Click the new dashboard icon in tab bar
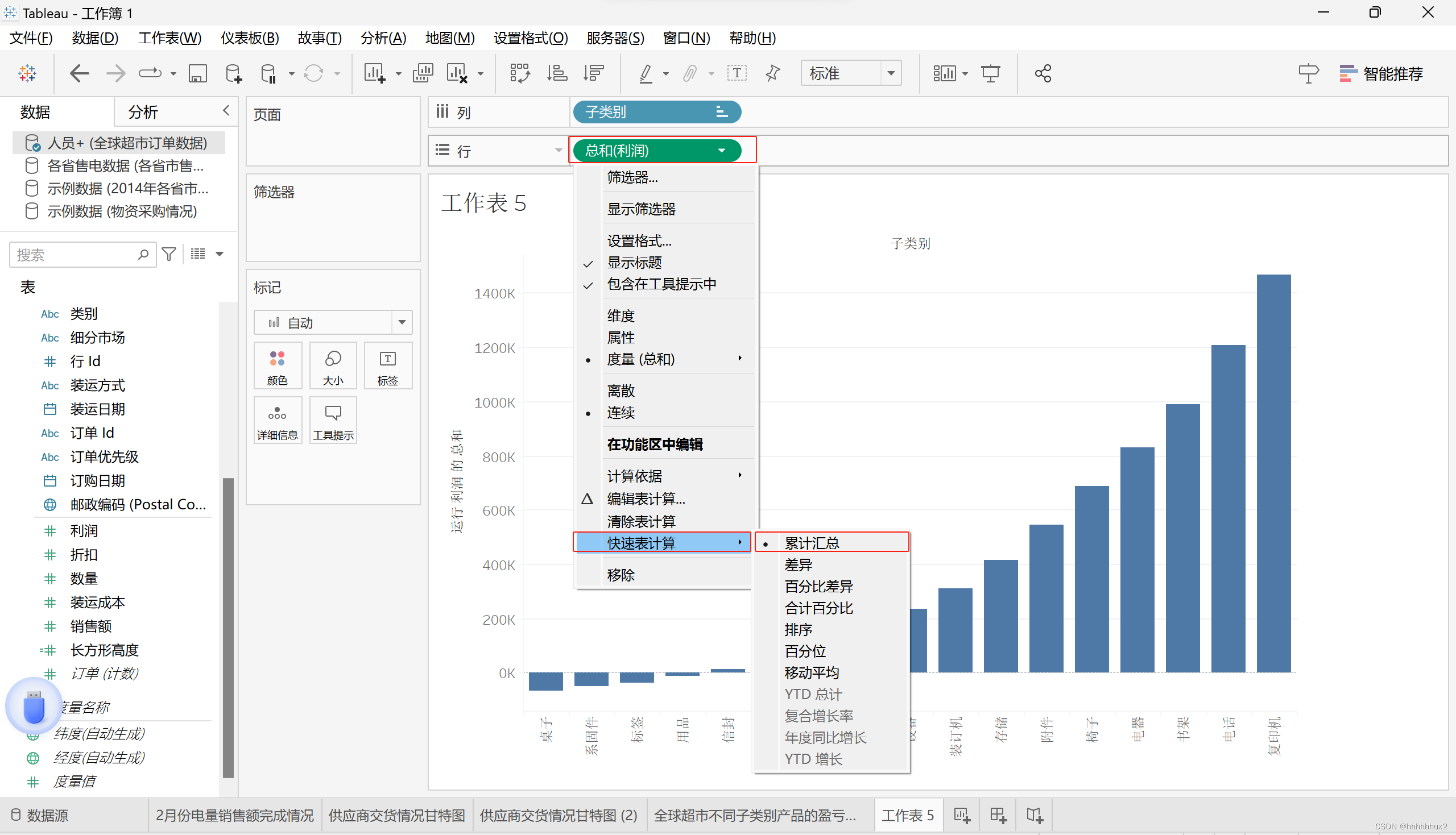Viewport: 1456px width, 835px height. (998, 815)
